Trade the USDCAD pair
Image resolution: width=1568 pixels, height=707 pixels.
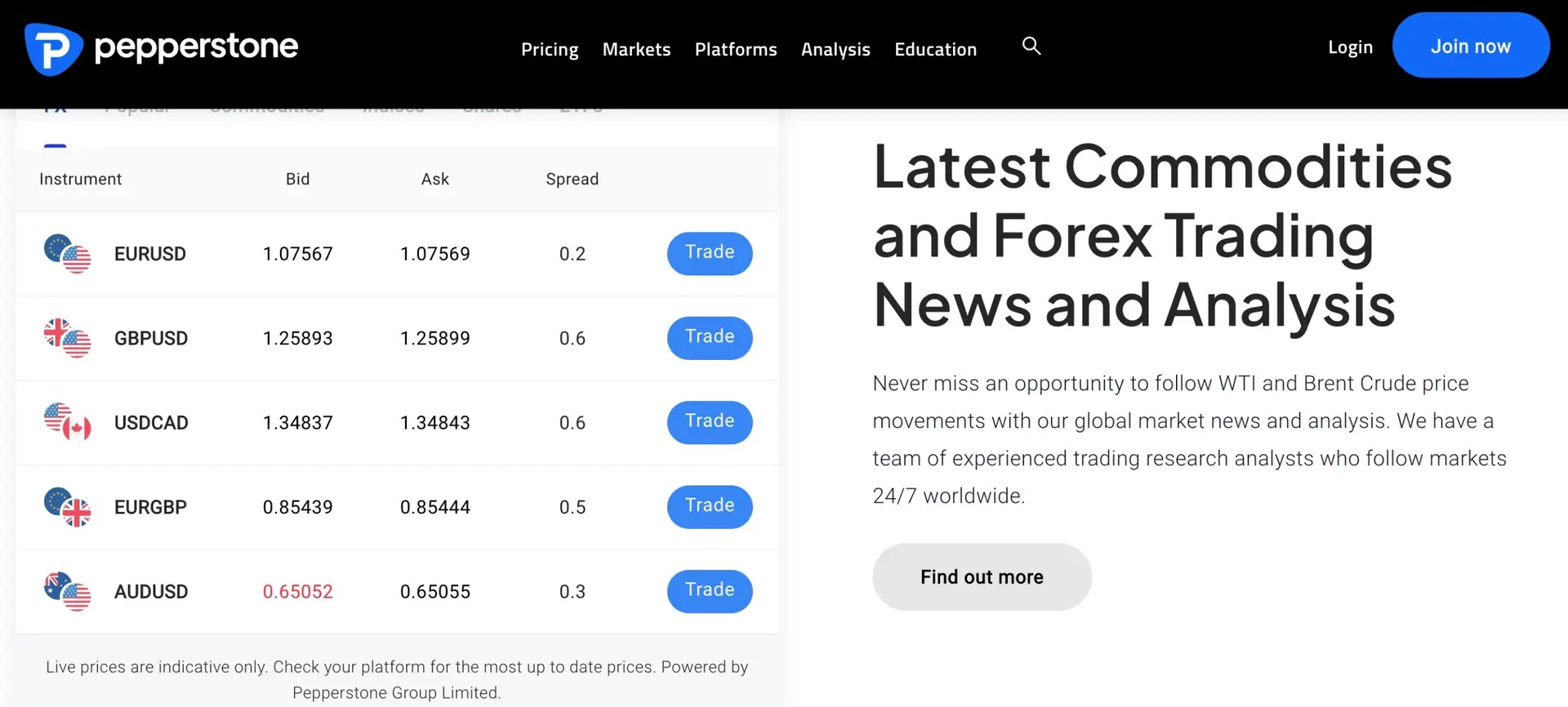point(710,422)
